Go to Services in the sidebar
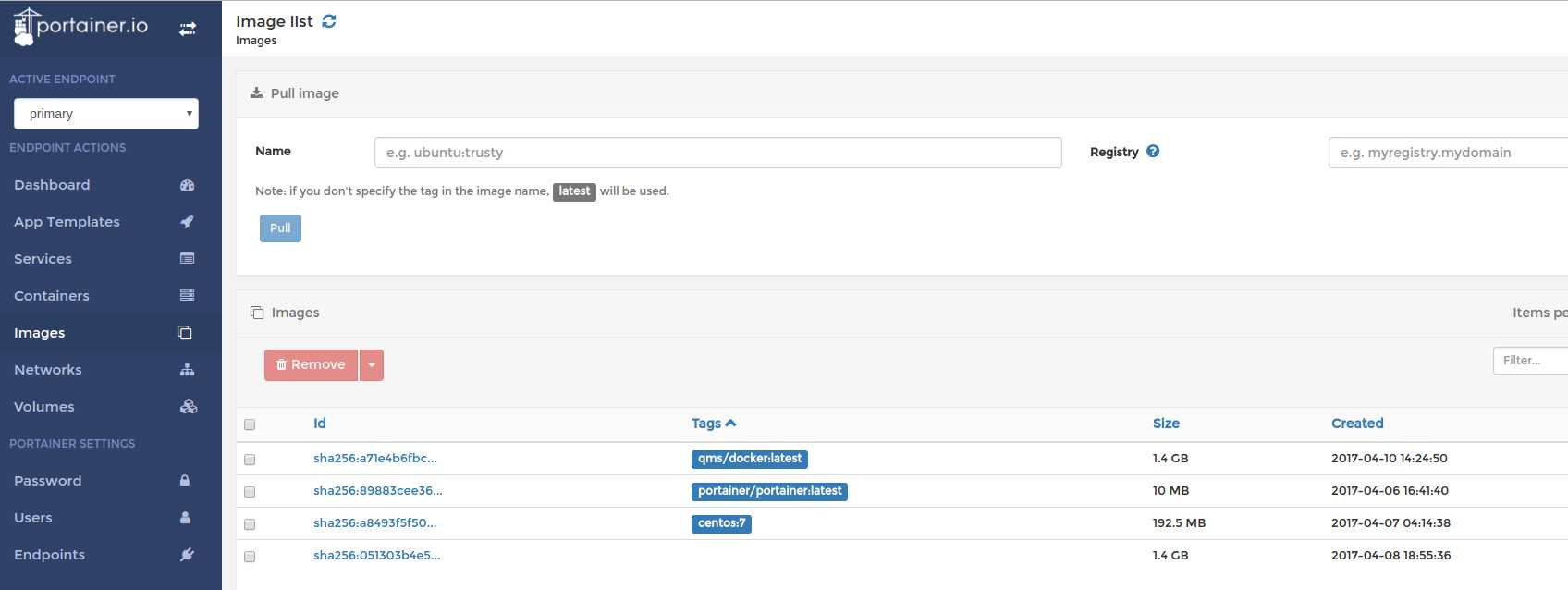This screenshot has height=590, width=1568. [43, 259]
